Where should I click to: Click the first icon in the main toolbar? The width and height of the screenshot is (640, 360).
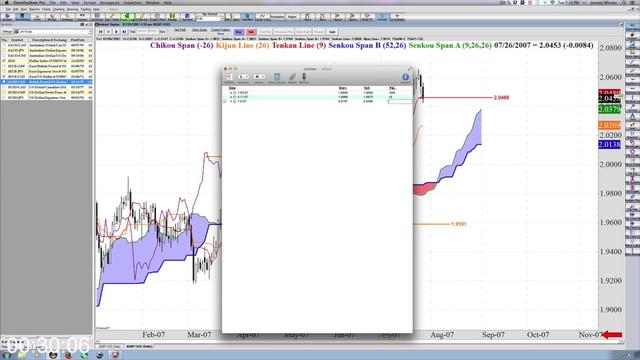[x=7, y=17]
